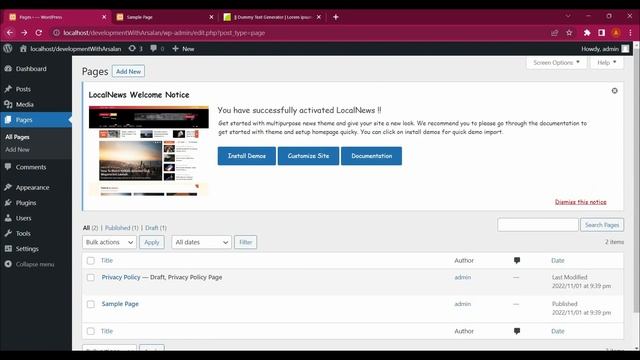Click the browser address bar URL
640x360 pixels.
click(164, 33)
